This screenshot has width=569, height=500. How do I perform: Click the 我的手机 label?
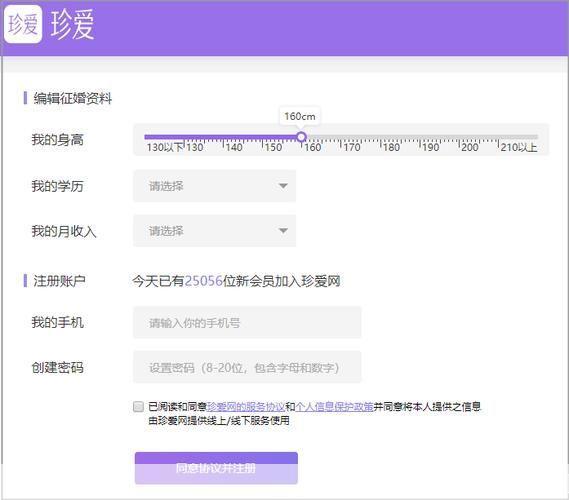click(x=57, y=322)
